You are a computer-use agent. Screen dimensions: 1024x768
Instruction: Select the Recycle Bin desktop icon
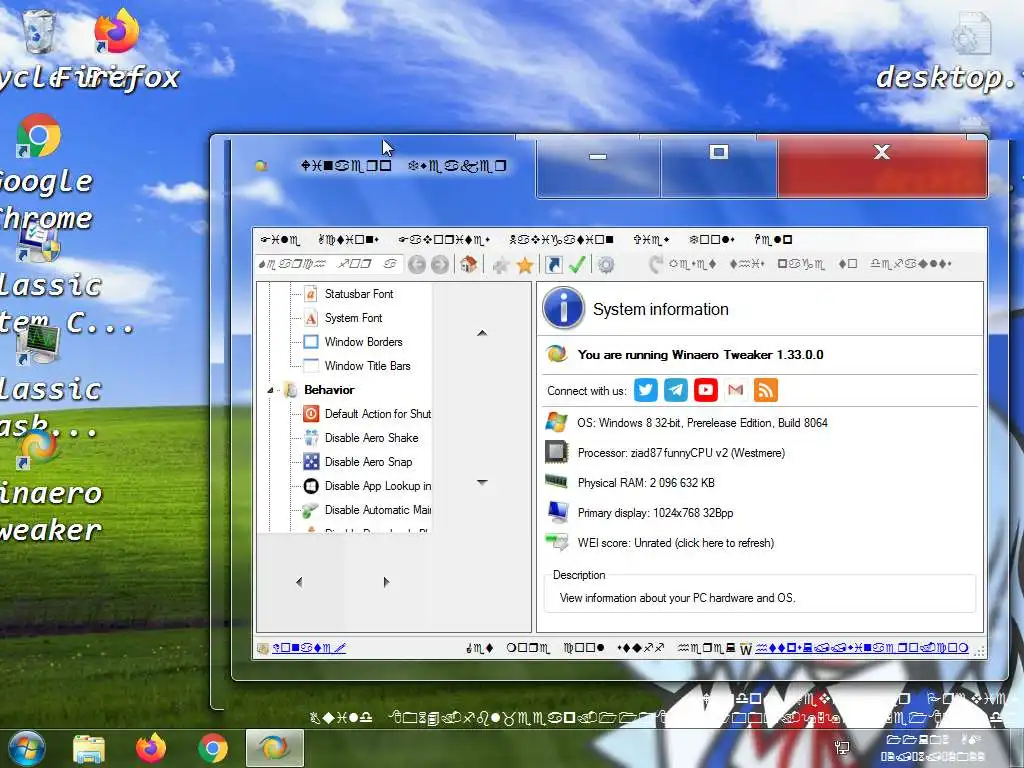pyautogui.click(x=39, y=31)
